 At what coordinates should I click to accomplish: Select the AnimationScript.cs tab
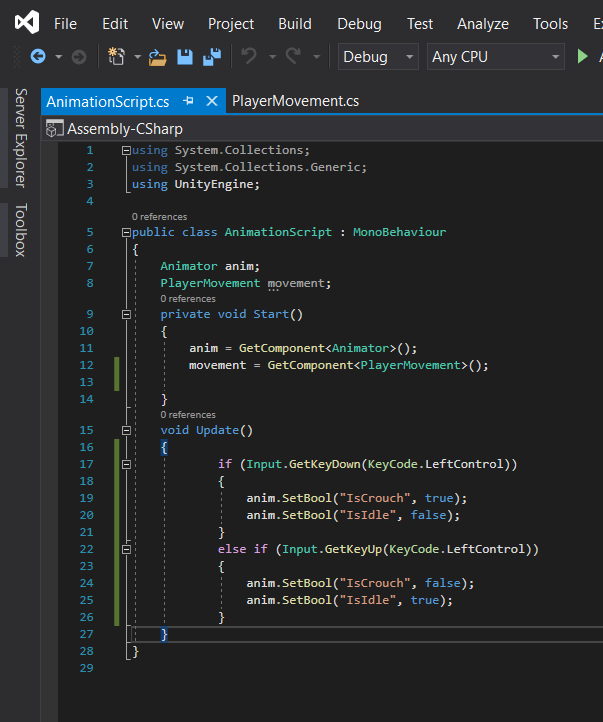[x=108, y=101]
